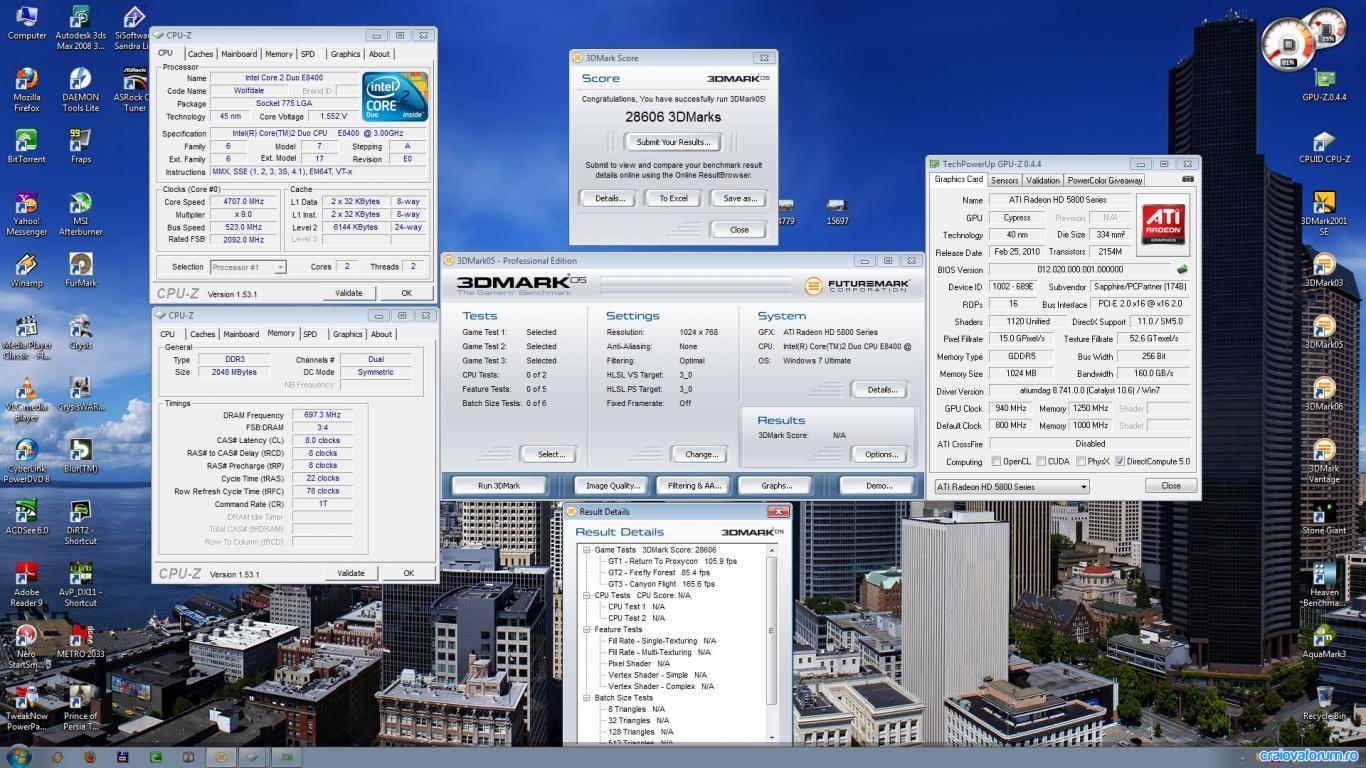Toggle the PhysX checkbox in GPU-Z
This screenshot has height=768, width=1366.
tap(1080, 462)
